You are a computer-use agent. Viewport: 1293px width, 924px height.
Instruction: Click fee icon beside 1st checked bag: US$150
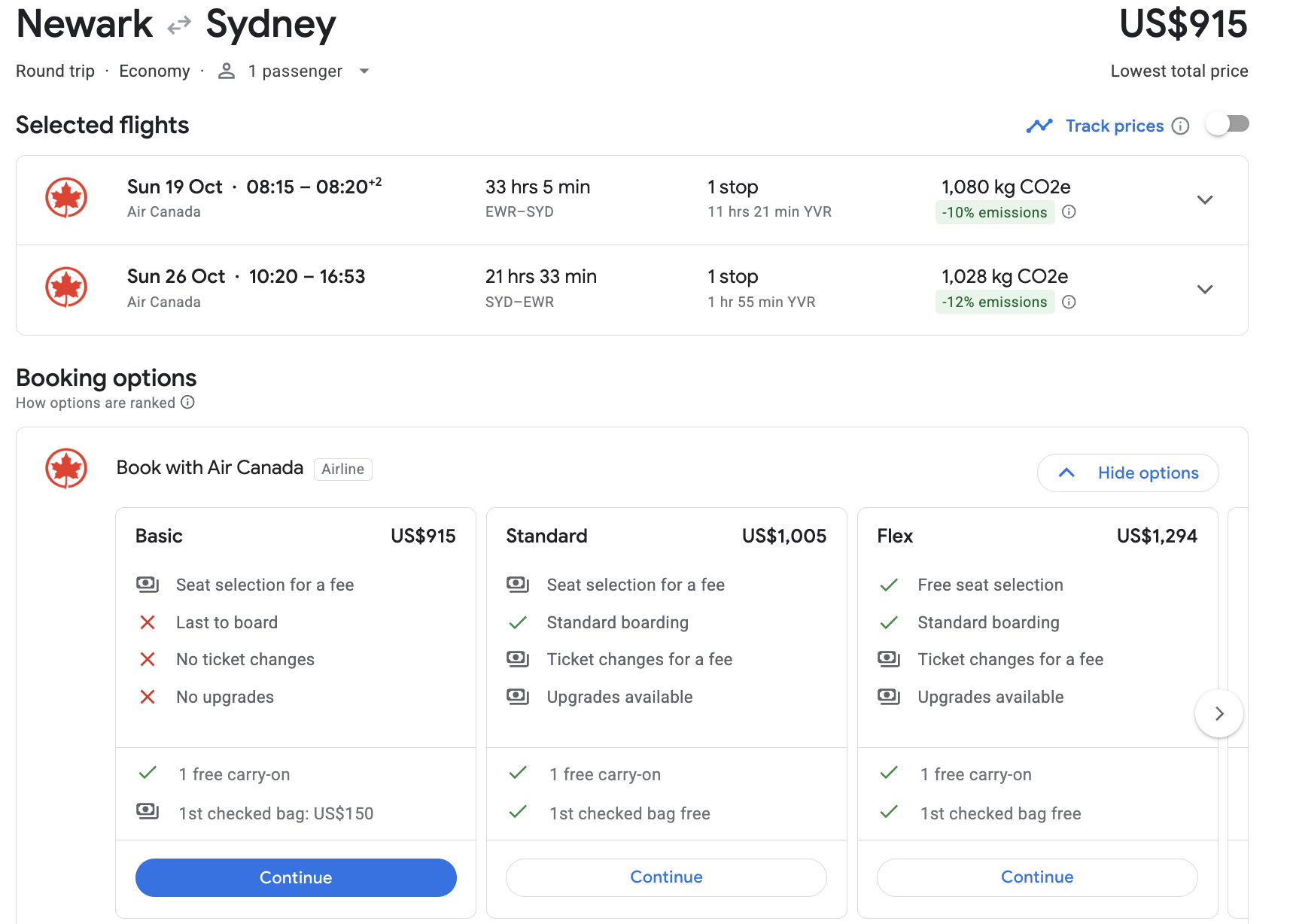148,811
